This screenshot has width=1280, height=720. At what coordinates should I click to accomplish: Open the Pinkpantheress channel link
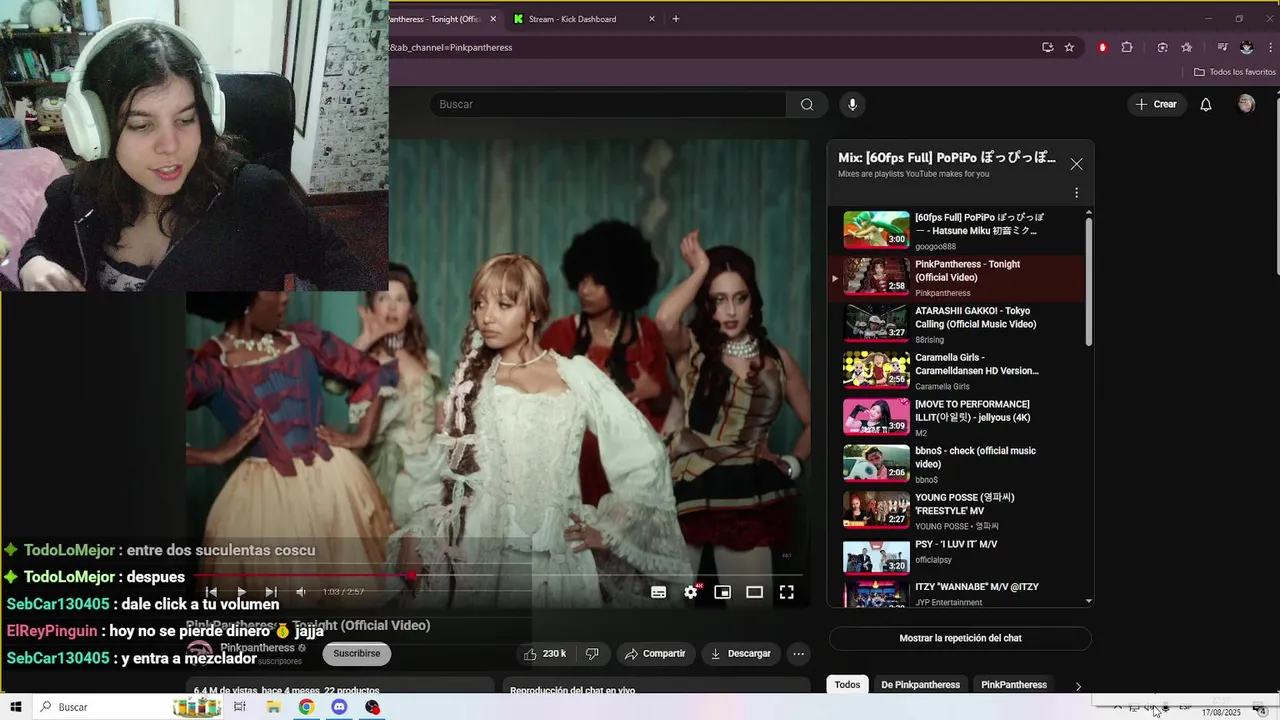click(x=258, y=648)
